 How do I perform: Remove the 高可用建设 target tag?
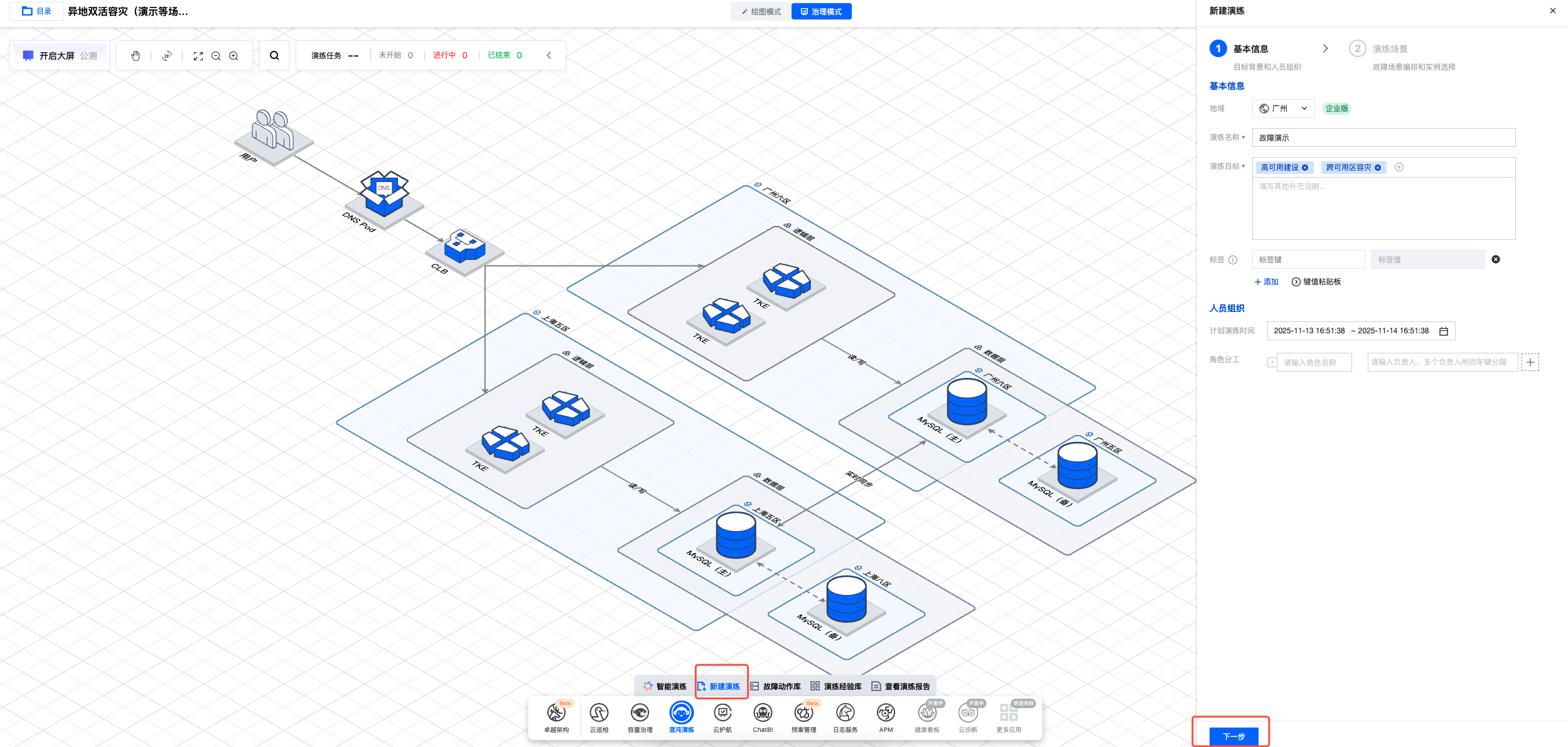[1305, 168]
